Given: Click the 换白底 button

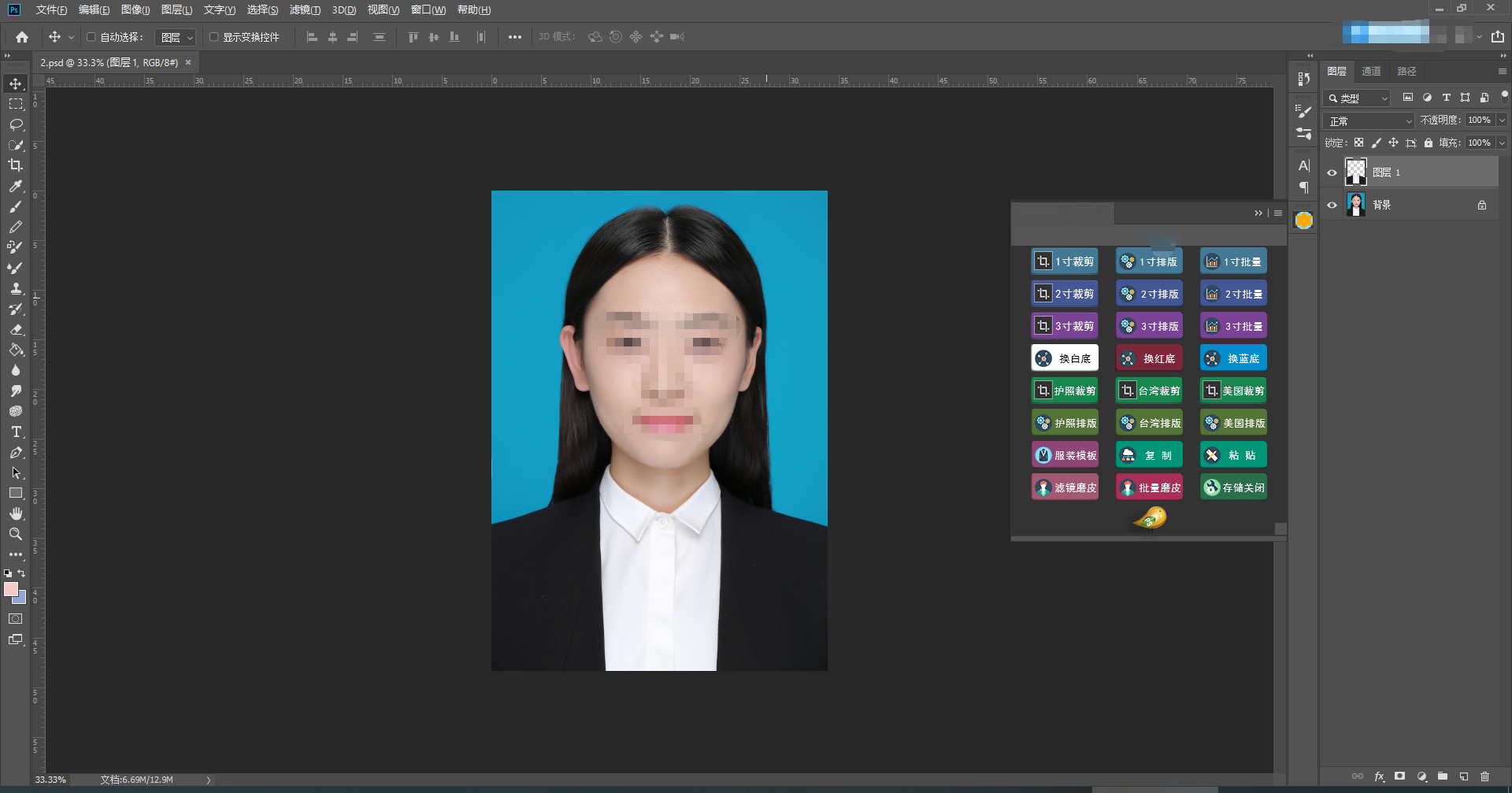Looking at the screenshot, I should click(x=1065, y=358).
